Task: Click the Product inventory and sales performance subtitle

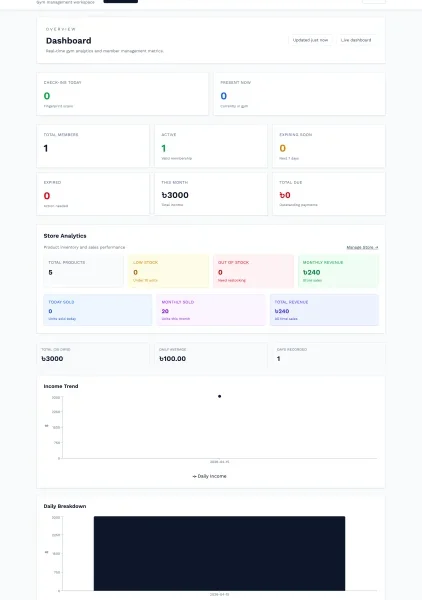Action: (84, 248)
